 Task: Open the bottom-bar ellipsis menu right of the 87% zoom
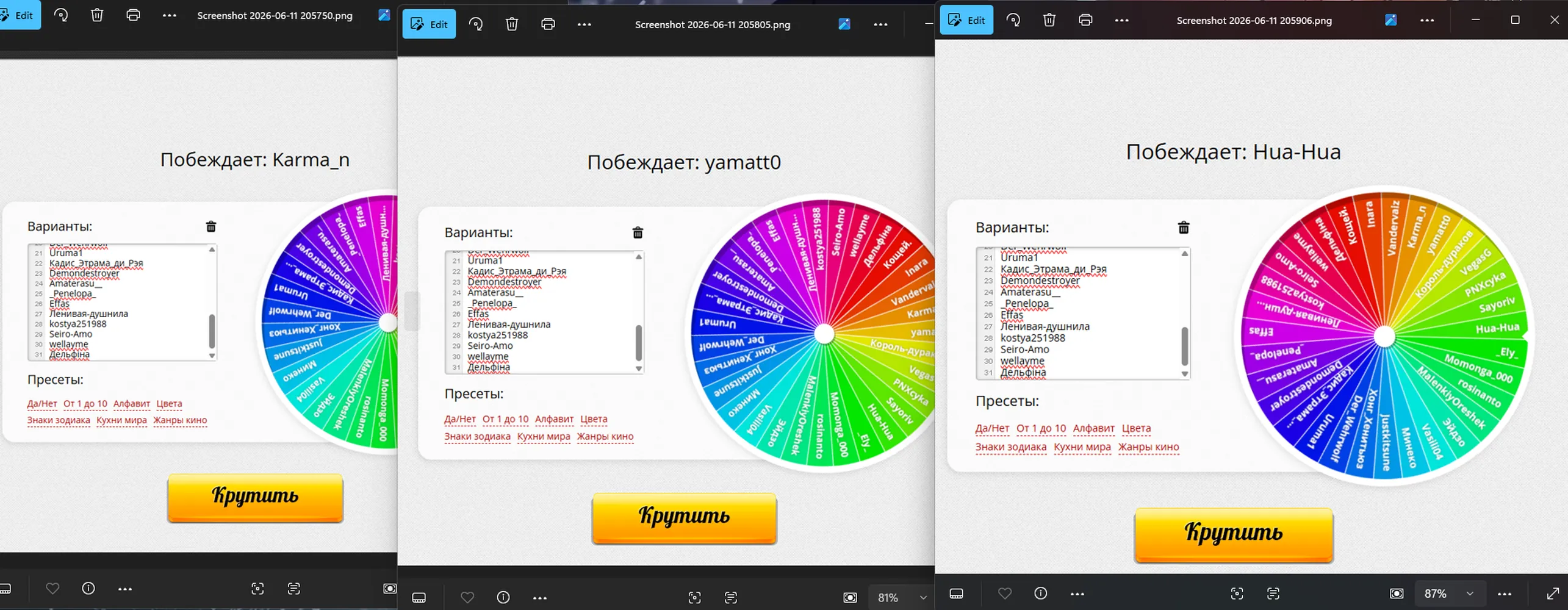pyautogui.click(x=1505, y=594)
